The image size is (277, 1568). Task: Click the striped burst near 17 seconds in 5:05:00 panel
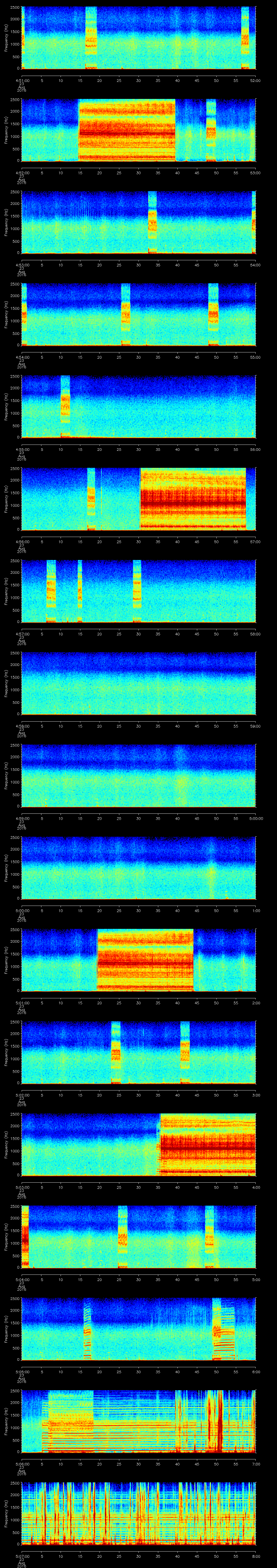tap(88, 1329)
